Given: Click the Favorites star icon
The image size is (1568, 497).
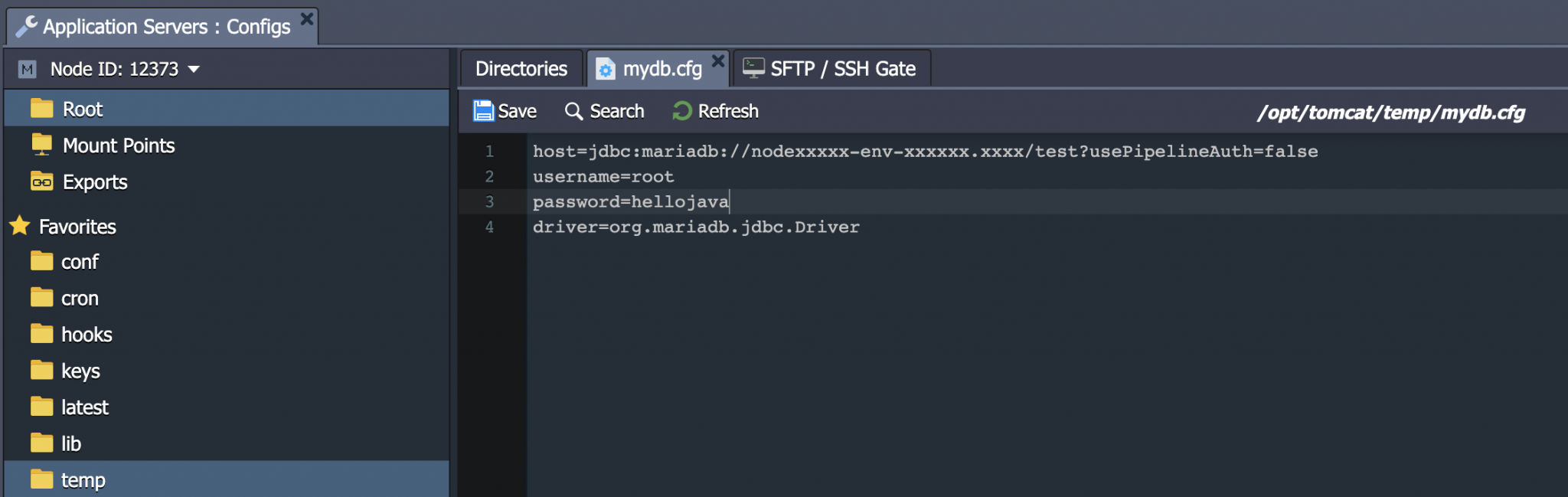Looking at the screenshot, I should point(21,225).
